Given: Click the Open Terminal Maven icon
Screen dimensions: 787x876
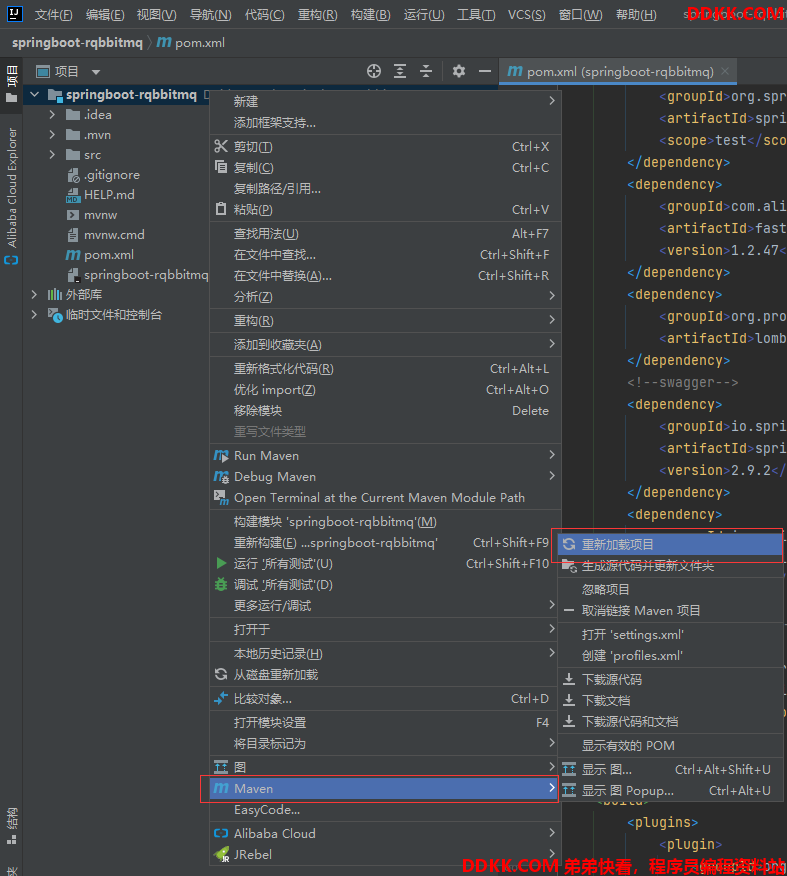Looking at the screenshot, I should [221, 497].
